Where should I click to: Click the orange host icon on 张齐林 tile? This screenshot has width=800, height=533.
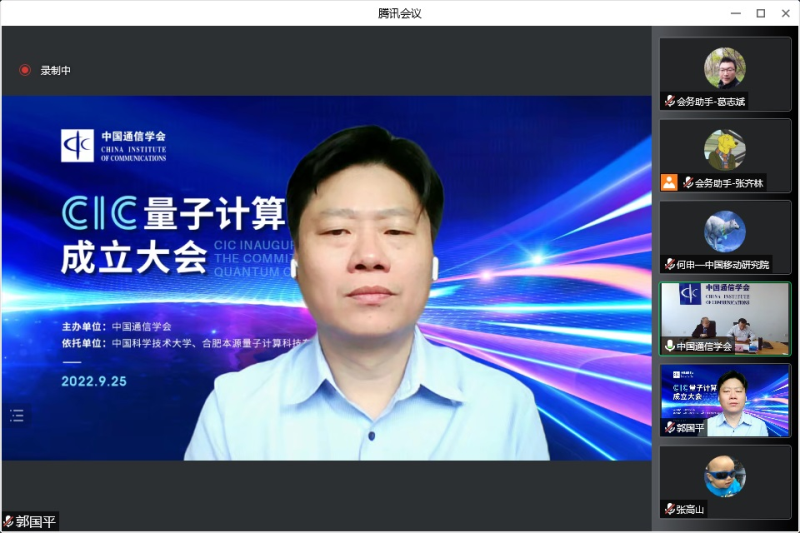[669, 183]
